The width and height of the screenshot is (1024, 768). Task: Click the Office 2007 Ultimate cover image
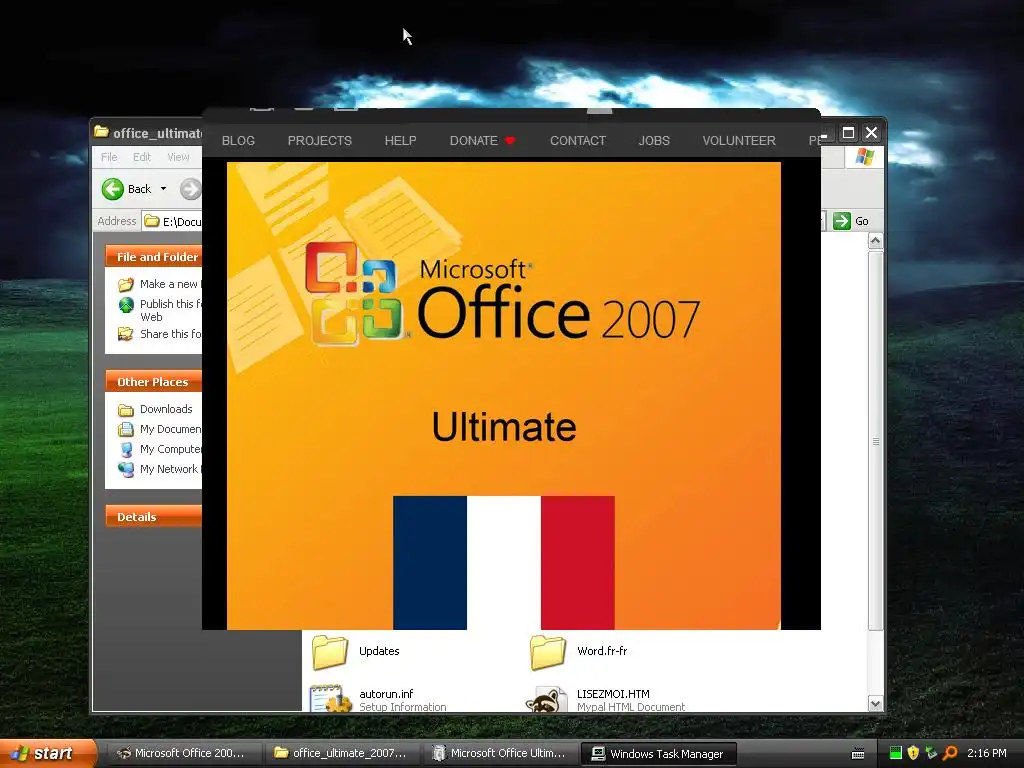point(504,396)
